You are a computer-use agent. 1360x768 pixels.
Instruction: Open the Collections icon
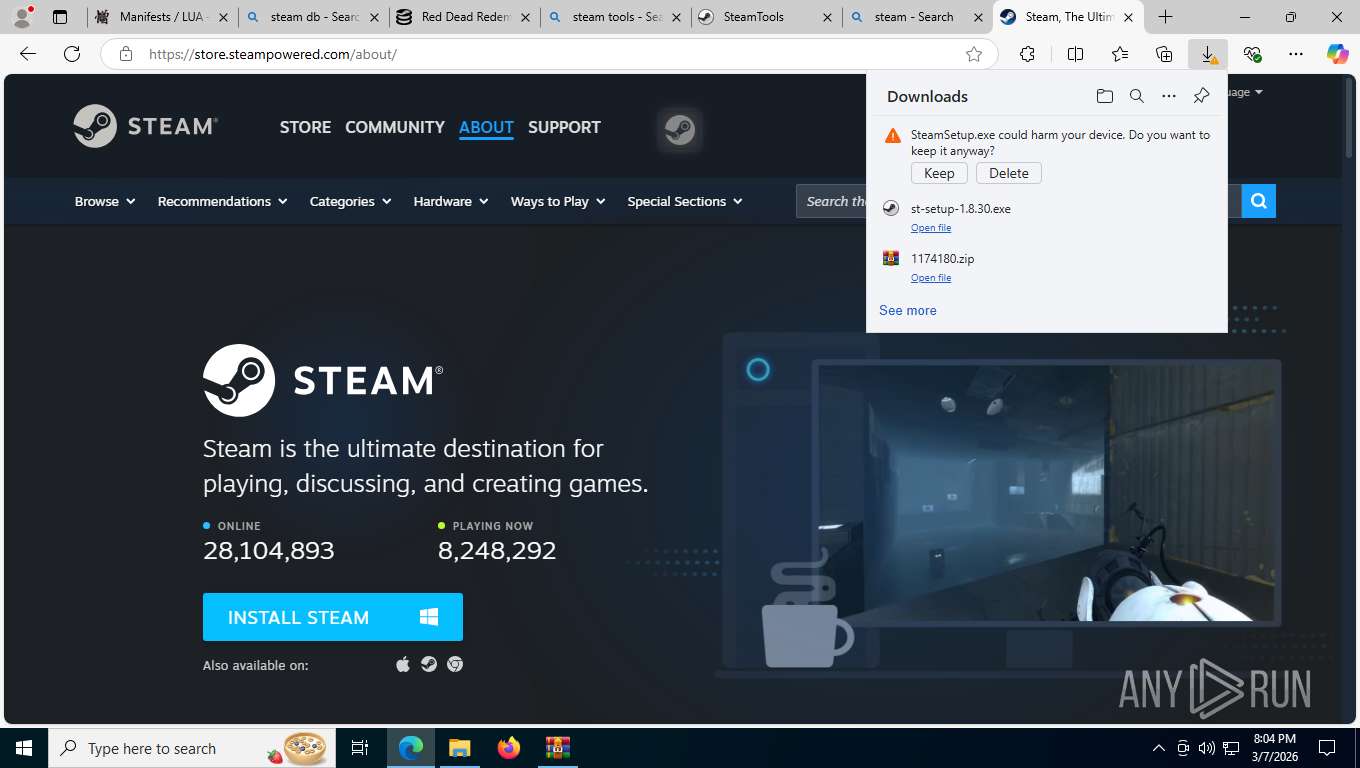1164,54
